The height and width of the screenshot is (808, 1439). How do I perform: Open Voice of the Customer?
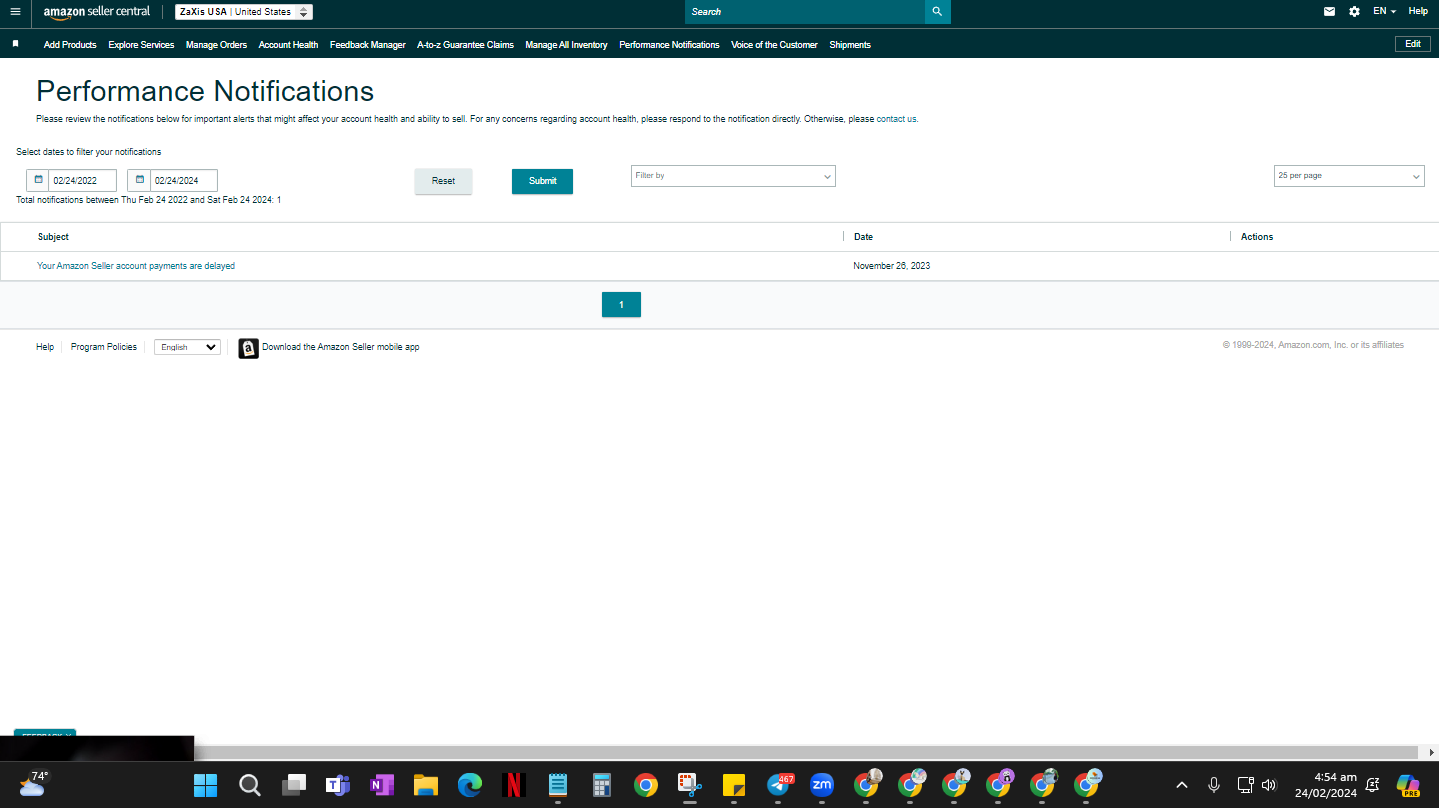[x=774, y=45]
